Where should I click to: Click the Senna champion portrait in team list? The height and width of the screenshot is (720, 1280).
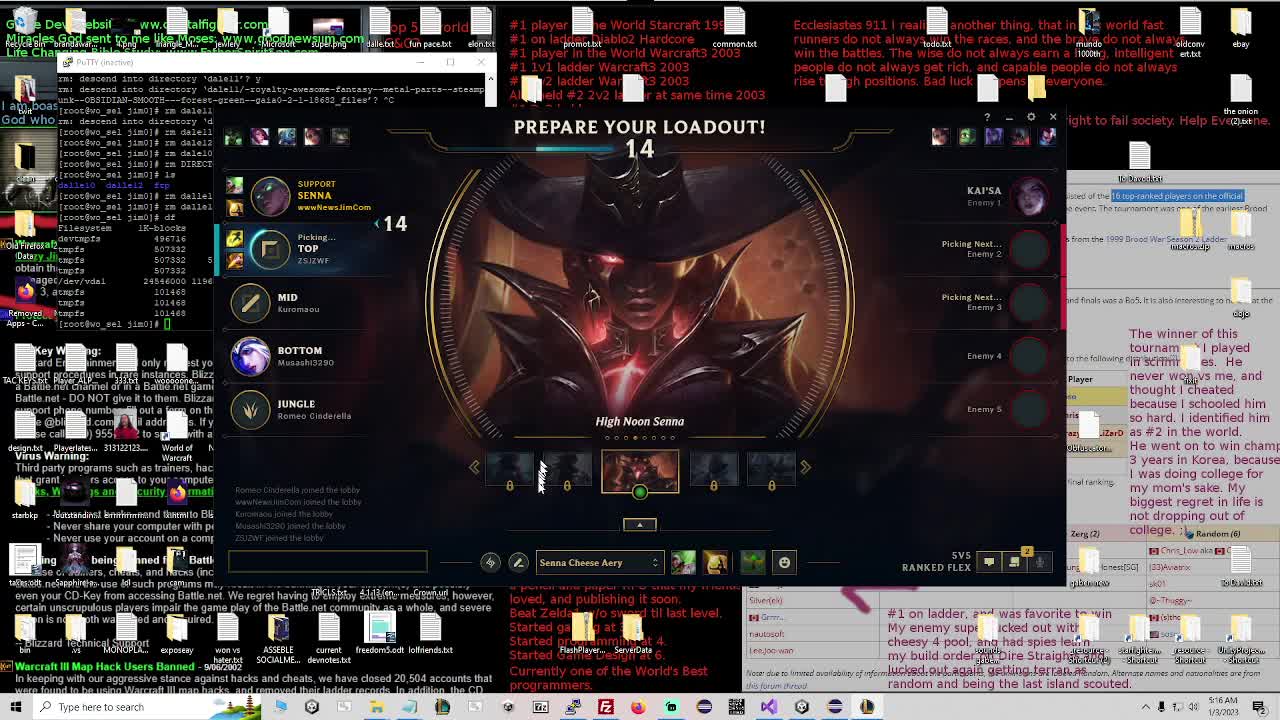pos(270,197)
